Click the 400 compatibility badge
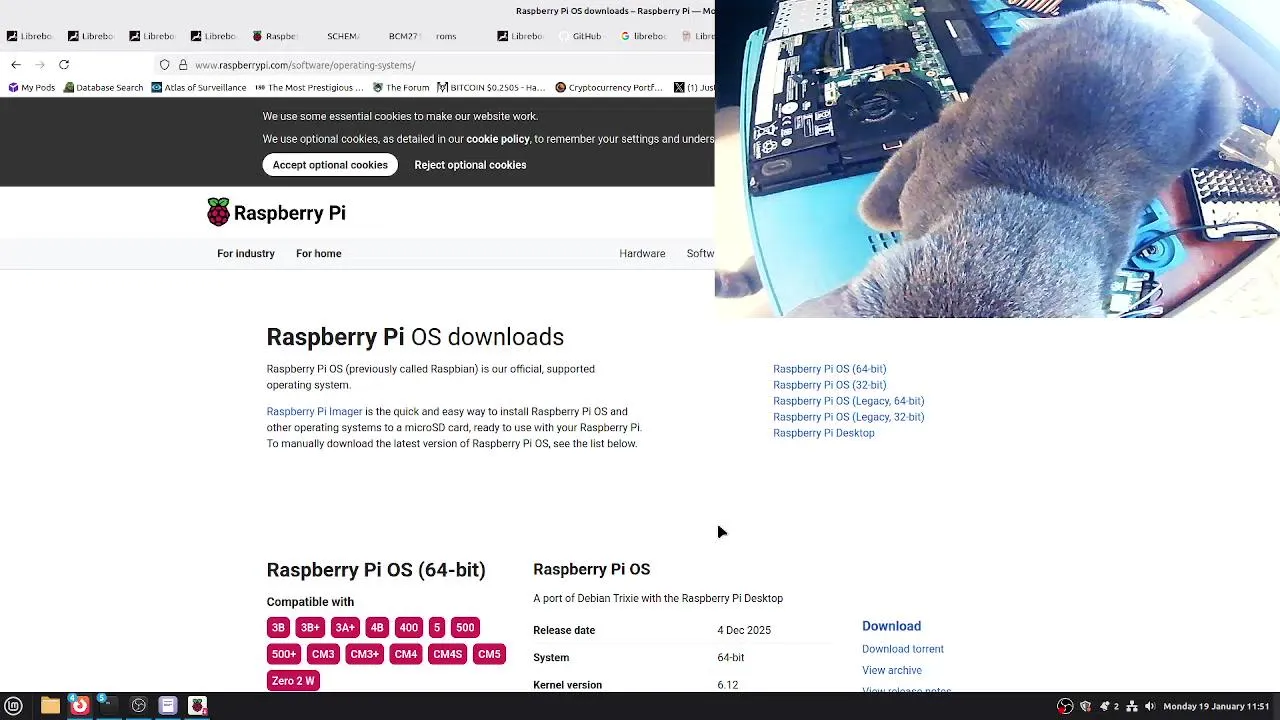 point(409,627)
